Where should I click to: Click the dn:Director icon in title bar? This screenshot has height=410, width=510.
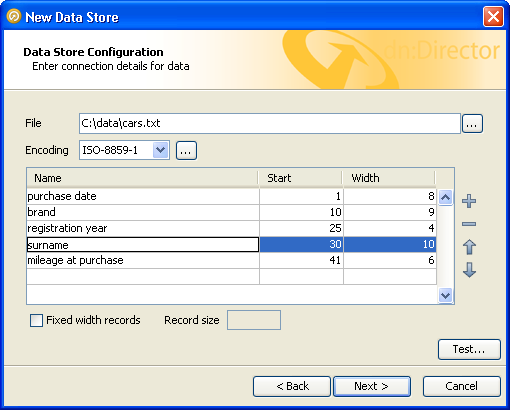click(x=14, y=16)
